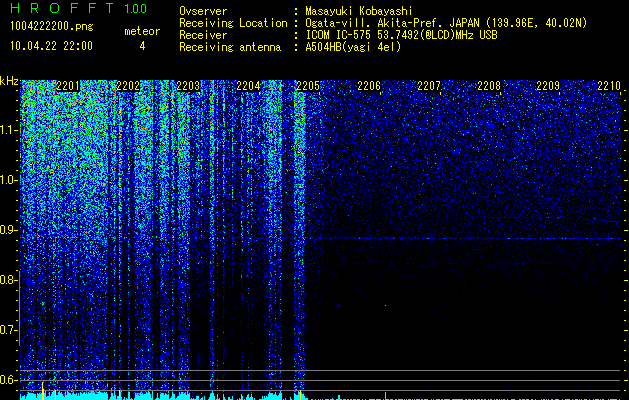Click the HROFFT 1.0.0 title text
This screenshot has width=629, height=400.
coord(79,8)
